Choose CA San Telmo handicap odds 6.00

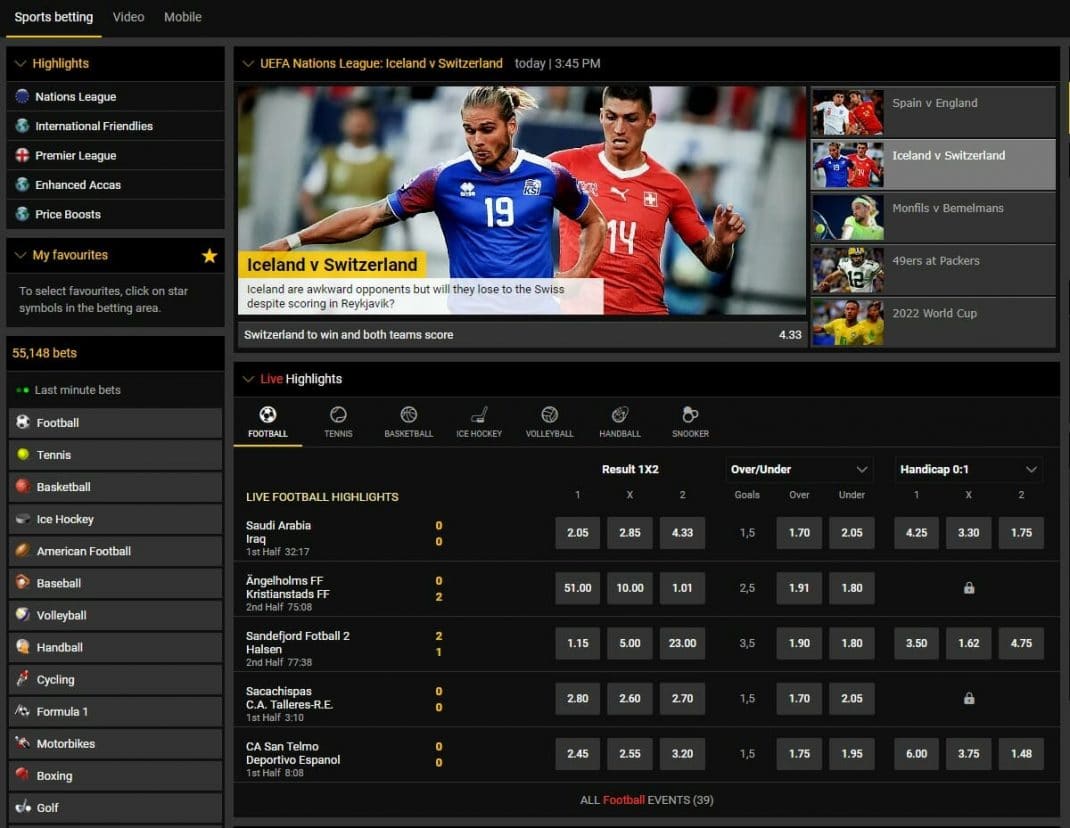click(x=916, y=754)
